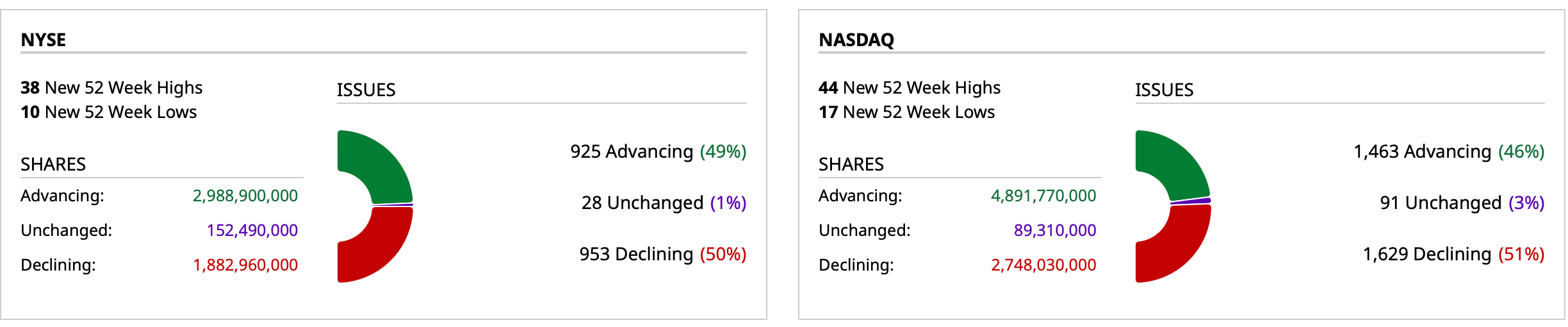Click NYSE's 38 New 52 Week Highs text

[111, 87]
